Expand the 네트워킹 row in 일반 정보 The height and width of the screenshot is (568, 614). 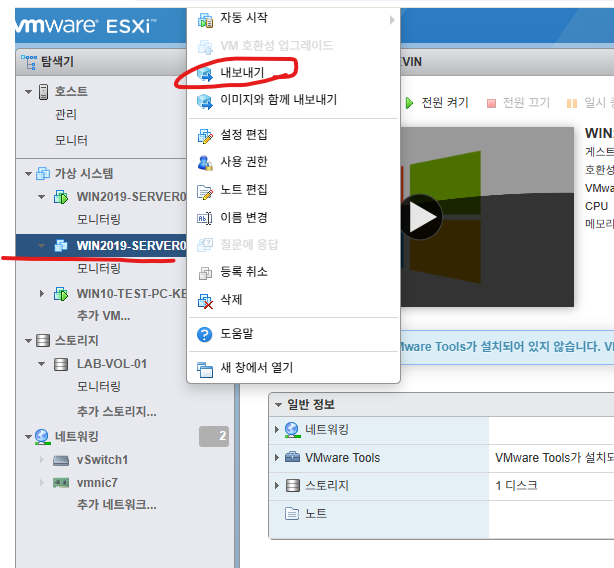[x=277, y=430]
